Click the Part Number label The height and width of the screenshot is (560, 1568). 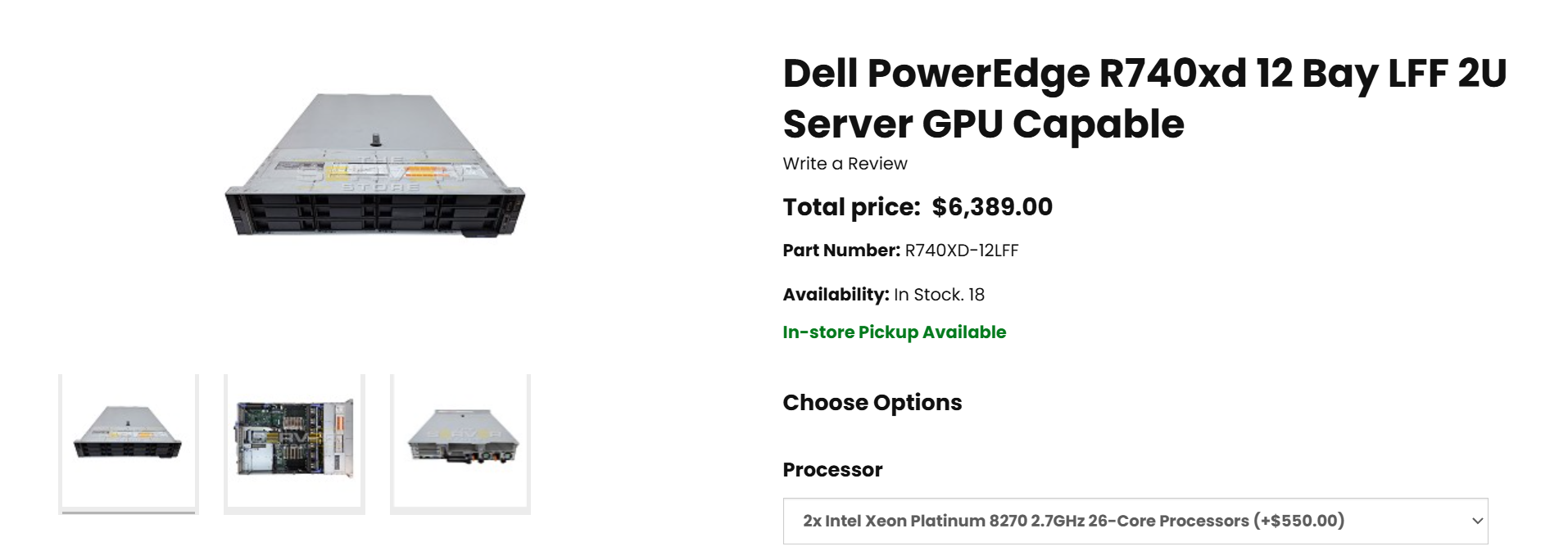841,251
